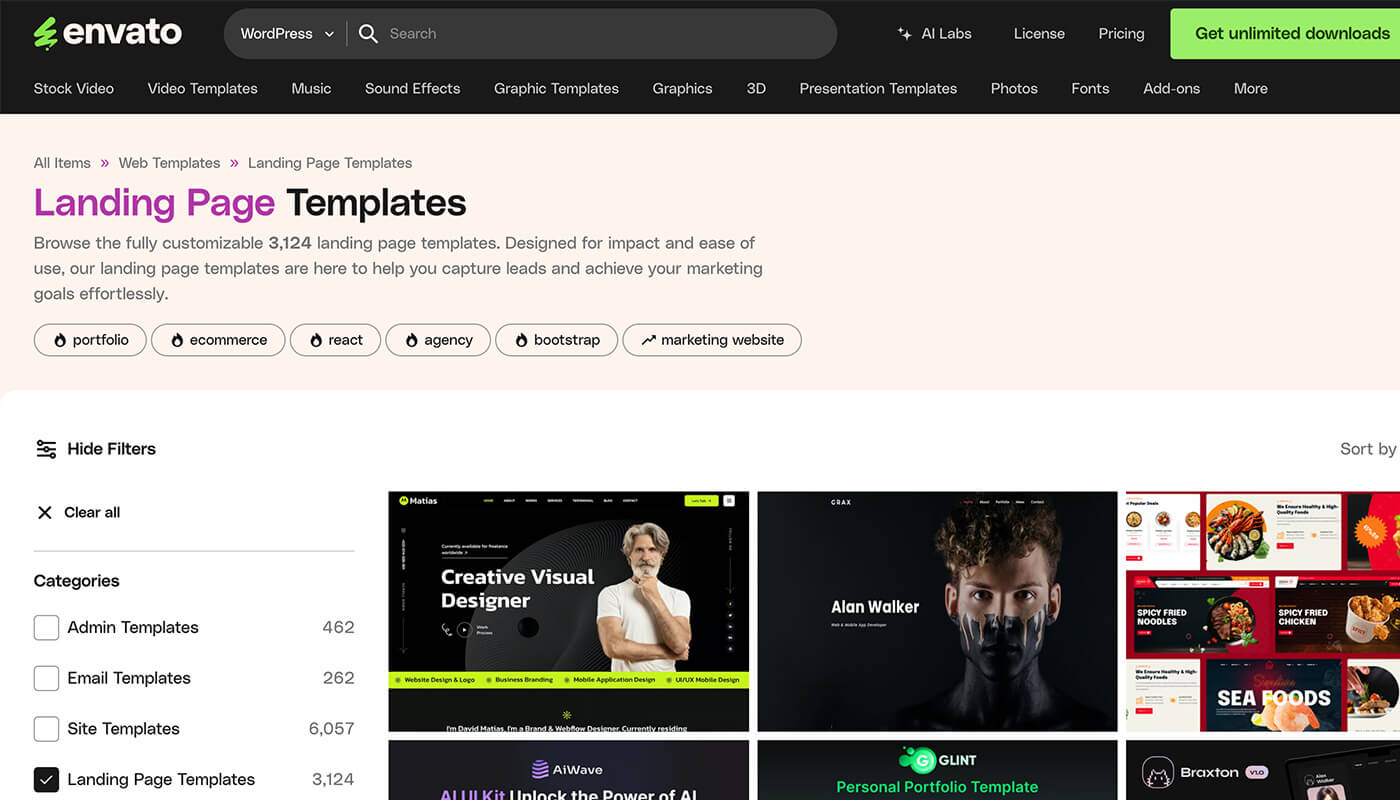Select the bootstrap tag
This screenshot has width=1400, height=800.
point(556,340)
